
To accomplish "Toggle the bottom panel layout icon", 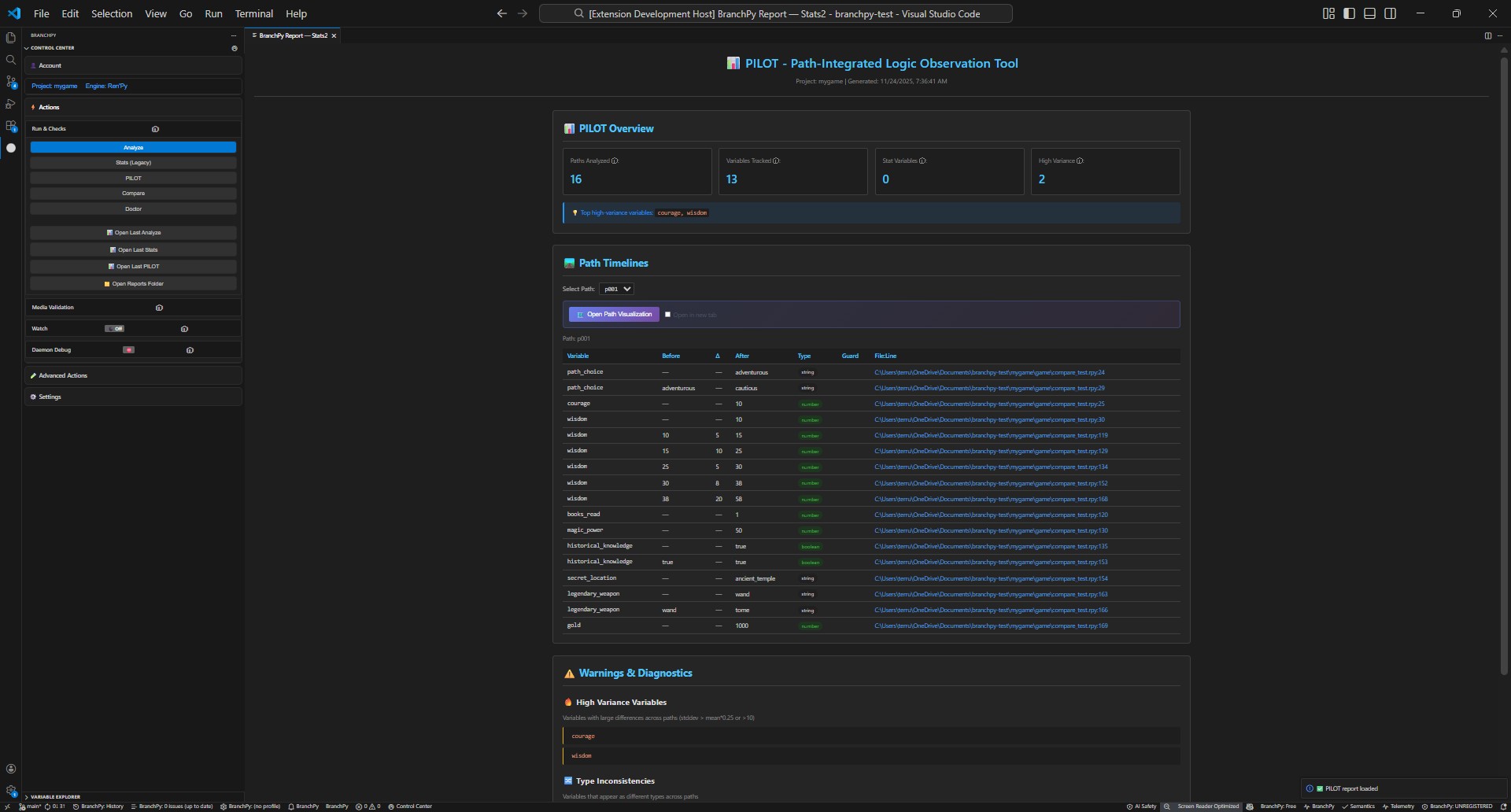I will pos(1369,13).
